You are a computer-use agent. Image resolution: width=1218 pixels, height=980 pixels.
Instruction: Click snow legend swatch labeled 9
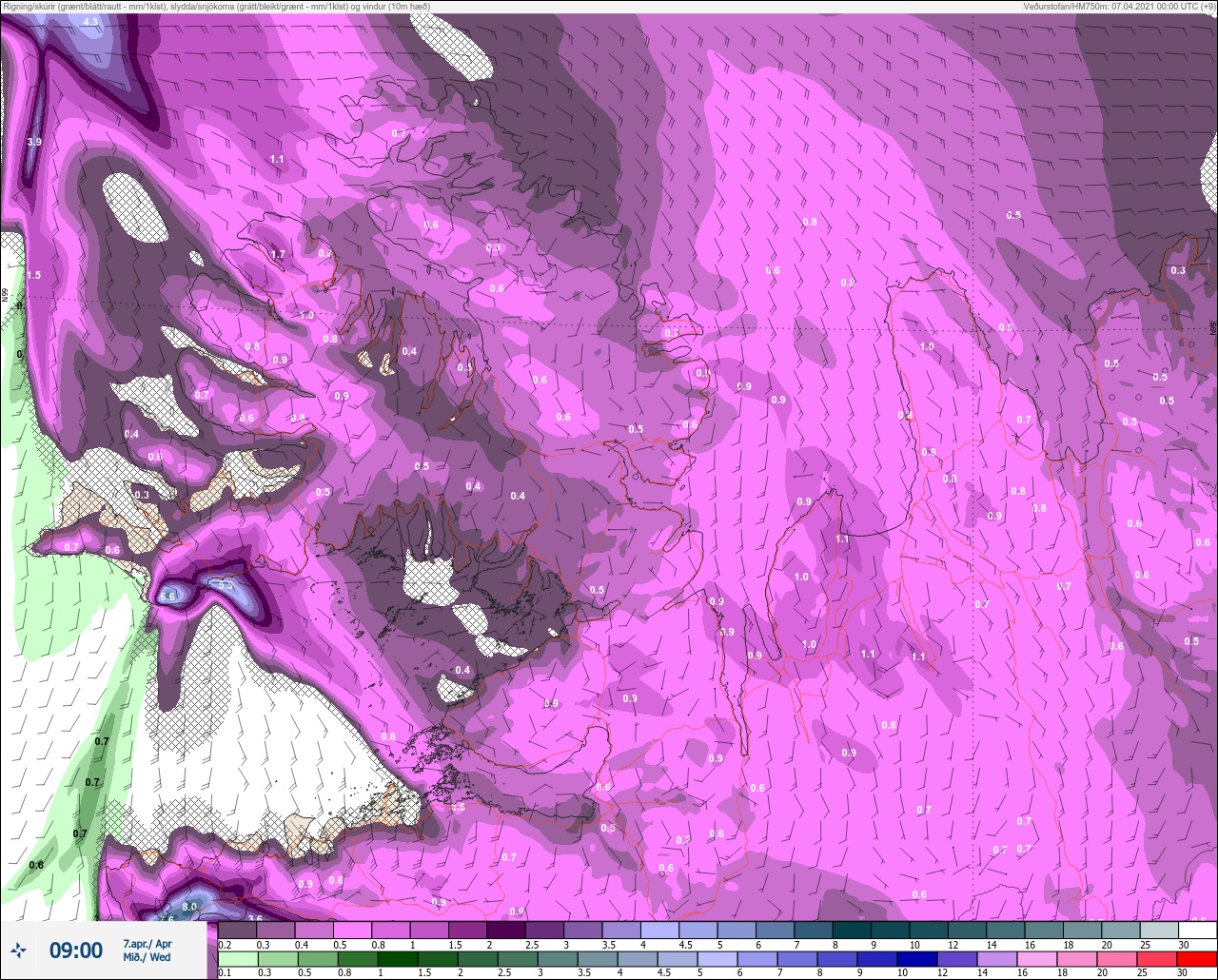pos(891,930)
